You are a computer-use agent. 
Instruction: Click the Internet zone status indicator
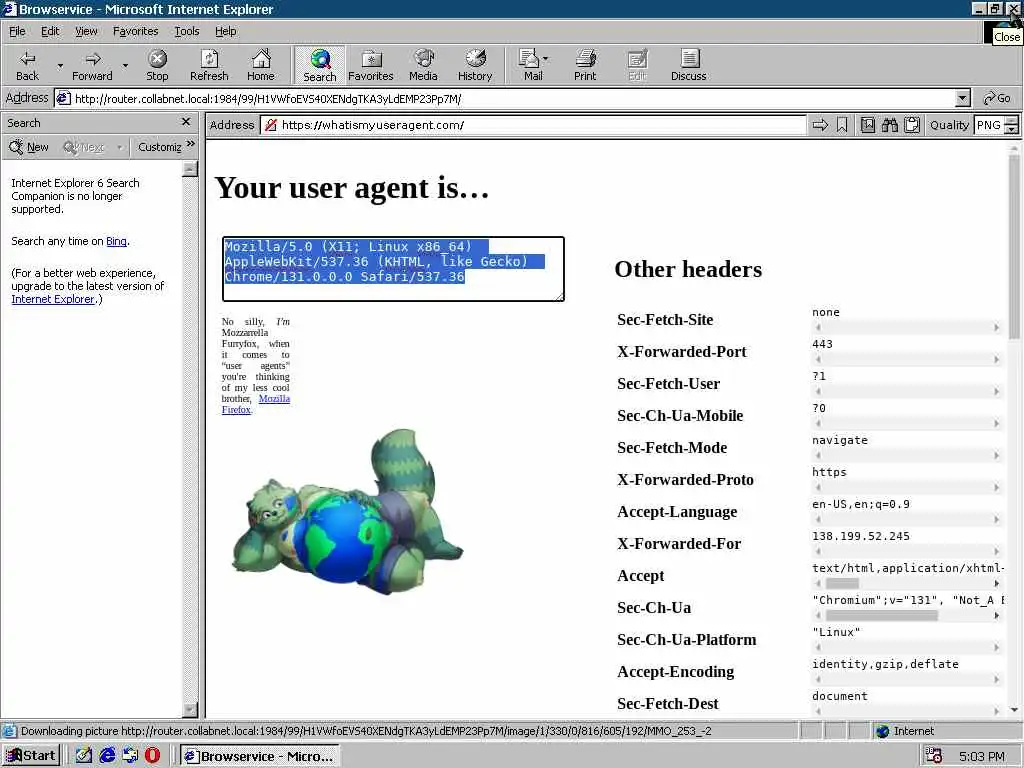[906, 731]
